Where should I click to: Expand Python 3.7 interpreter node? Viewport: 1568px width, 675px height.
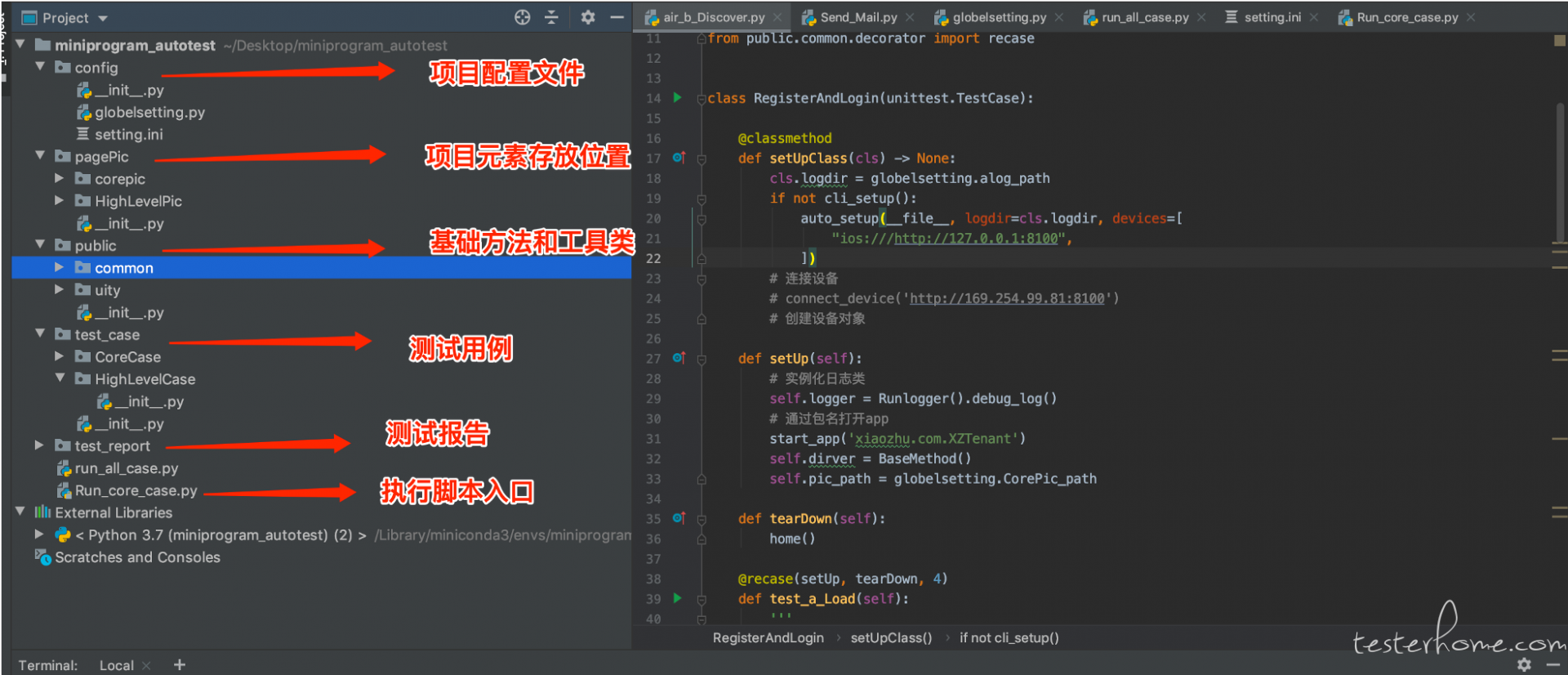(x=39, y=534)
